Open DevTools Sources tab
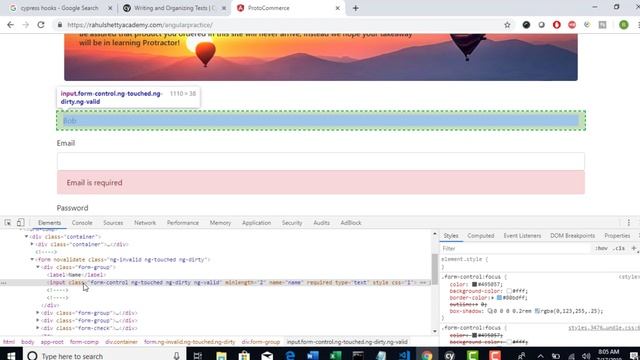640x360 pixels. [113, 223]
